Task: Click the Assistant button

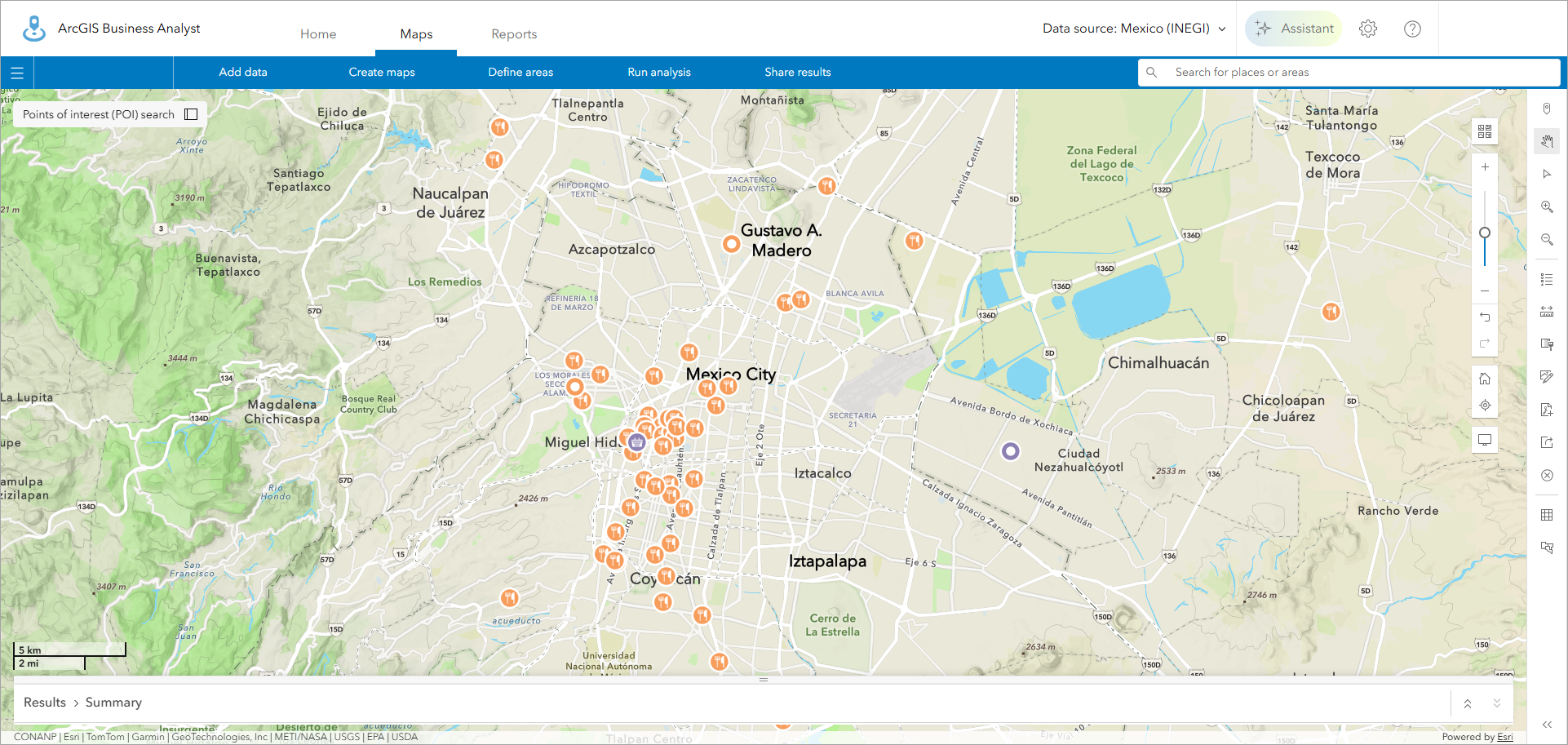Action: click(x=1293, y=29)
